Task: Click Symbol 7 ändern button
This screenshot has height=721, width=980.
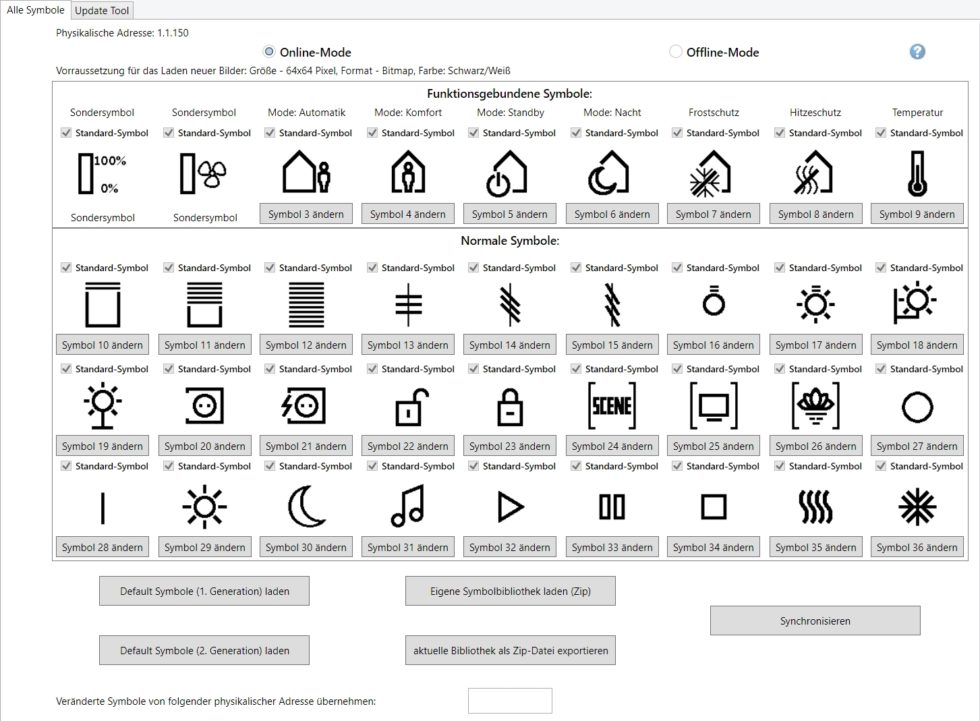Action: point(713,213)
